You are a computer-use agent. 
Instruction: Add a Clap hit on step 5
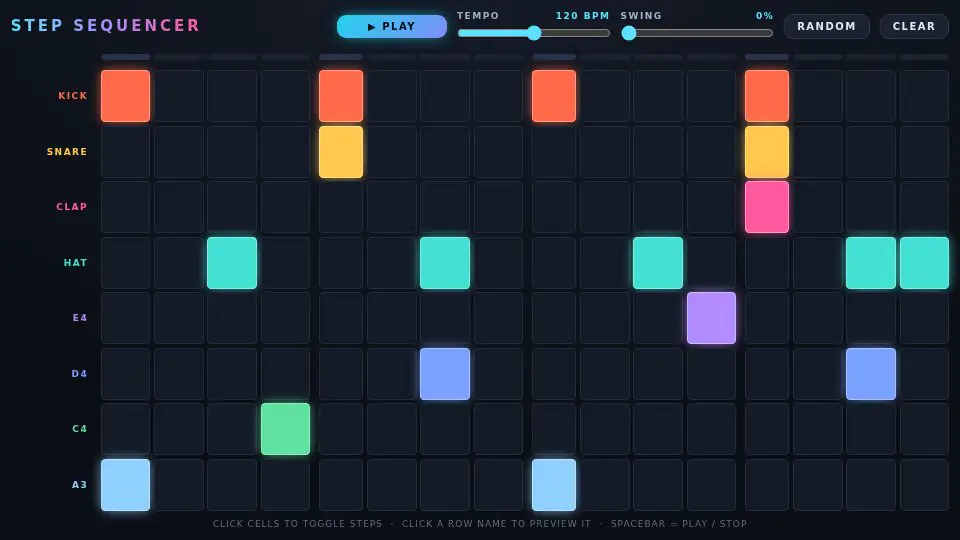click(341, 207)
